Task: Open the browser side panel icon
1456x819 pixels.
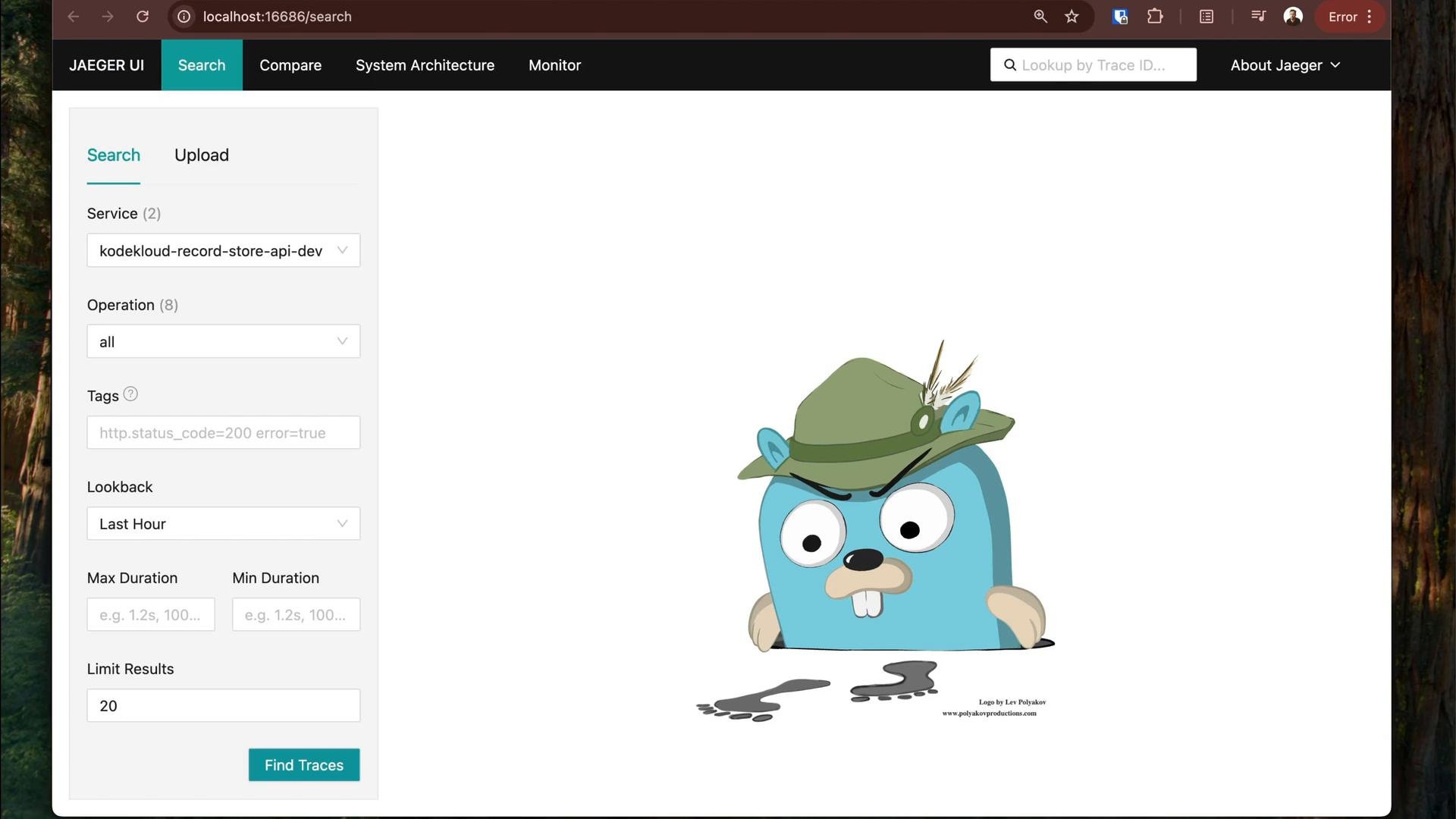Action: (1207, 17)
